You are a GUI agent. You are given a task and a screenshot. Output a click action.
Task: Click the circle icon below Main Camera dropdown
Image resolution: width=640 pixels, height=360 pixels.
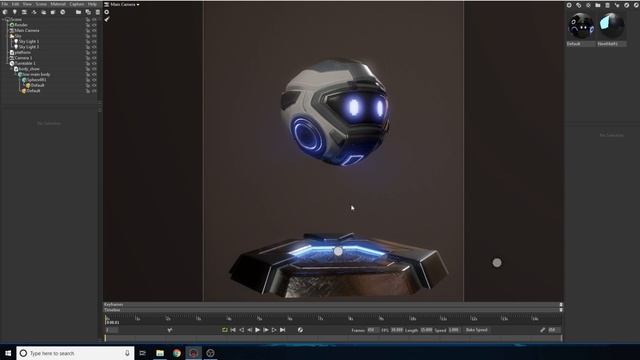pyautogui.click(x=107, y=12)
